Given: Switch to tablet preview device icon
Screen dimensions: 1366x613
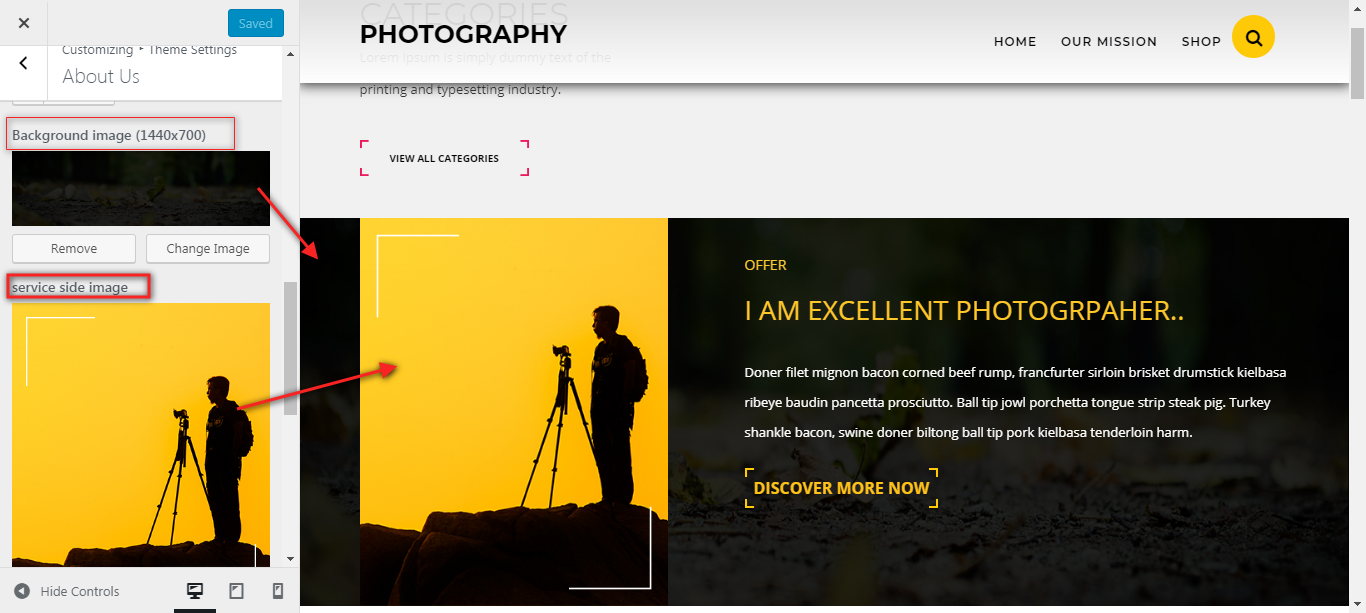Looking at the screenshot, I should click(236, 591).
